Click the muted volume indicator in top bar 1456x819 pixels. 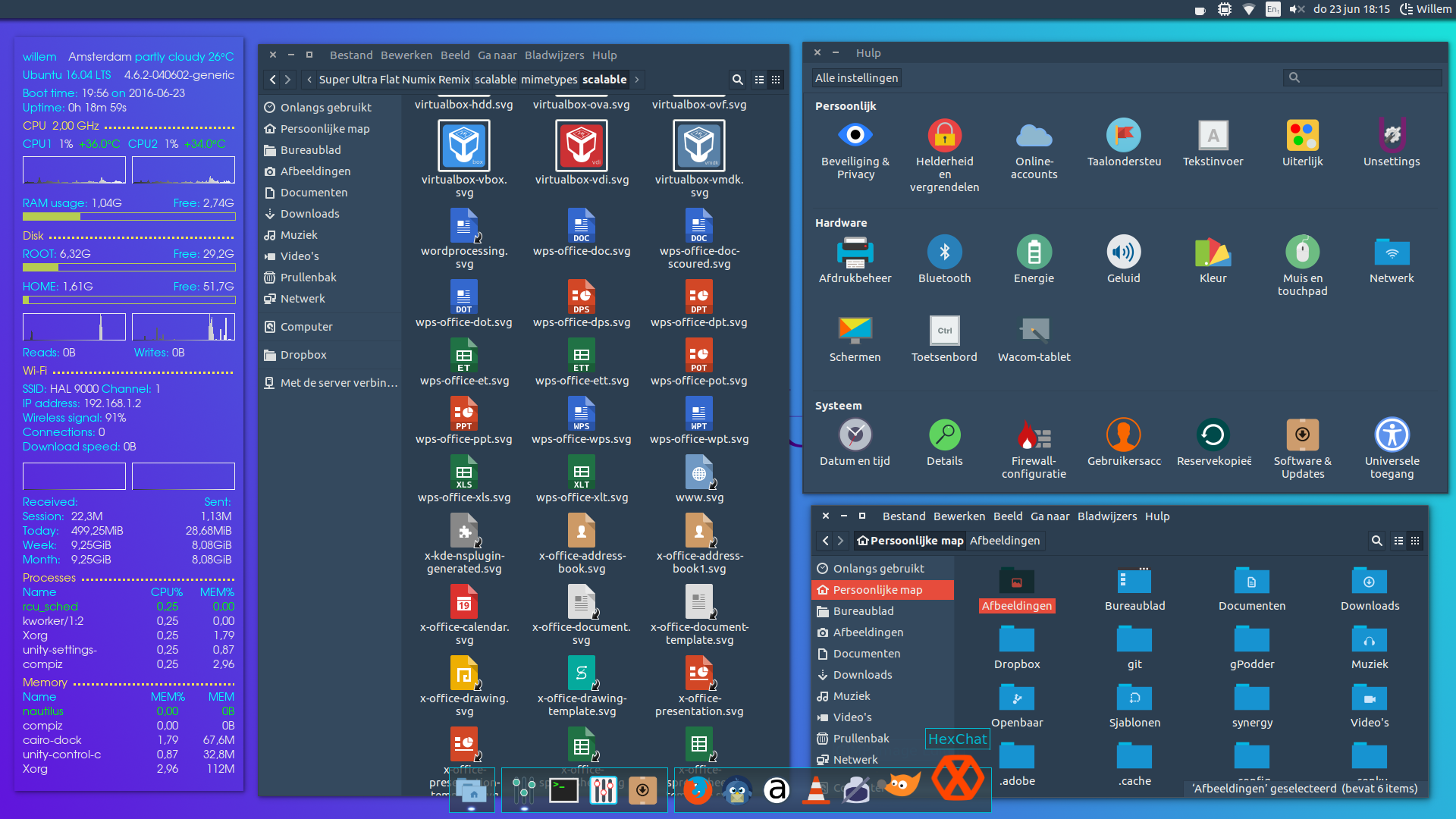[x=1297, y=9]
